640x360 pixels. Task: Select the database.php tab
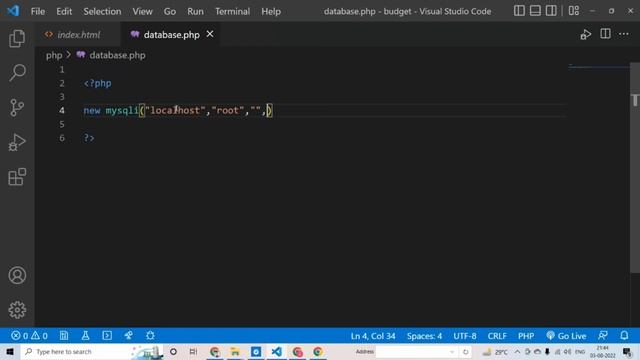click(171, 35)
